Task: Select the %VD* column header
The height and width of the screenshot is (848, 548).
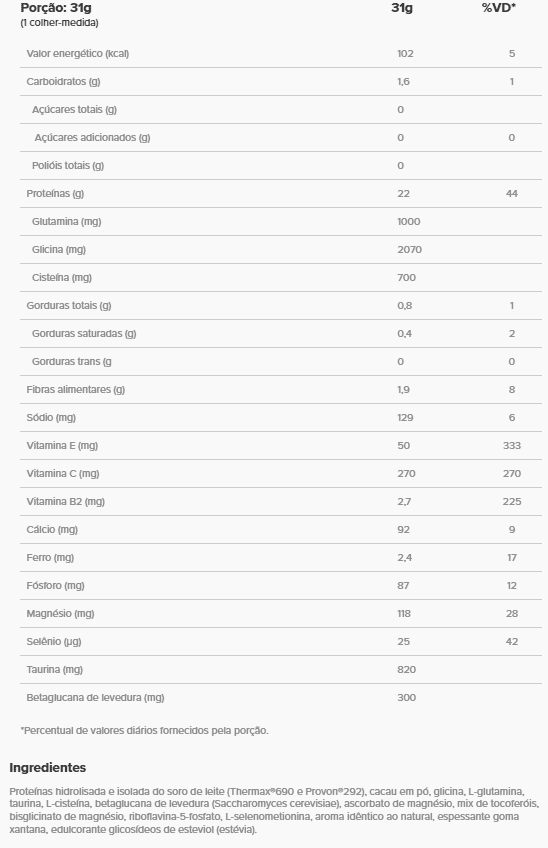Action: point(499,8)
